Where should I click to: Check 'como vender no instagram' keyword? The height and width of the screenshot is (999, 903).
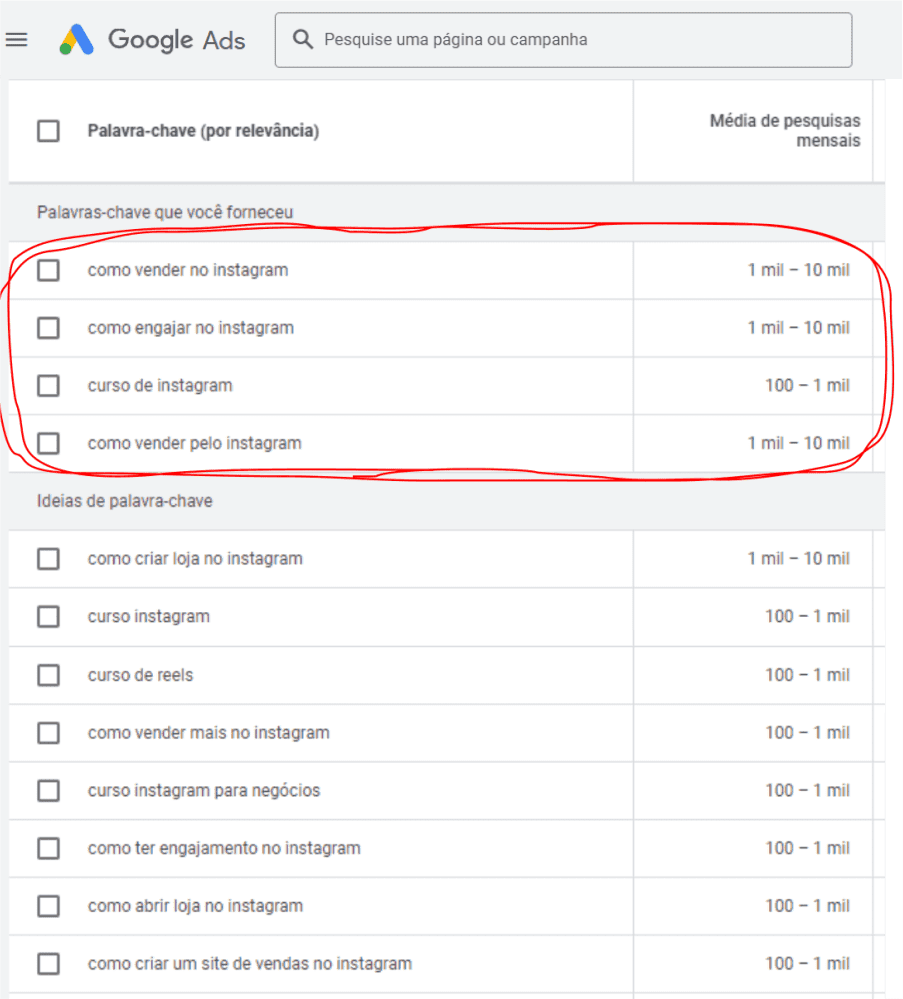pyautogui.click(x=48, y=270)
